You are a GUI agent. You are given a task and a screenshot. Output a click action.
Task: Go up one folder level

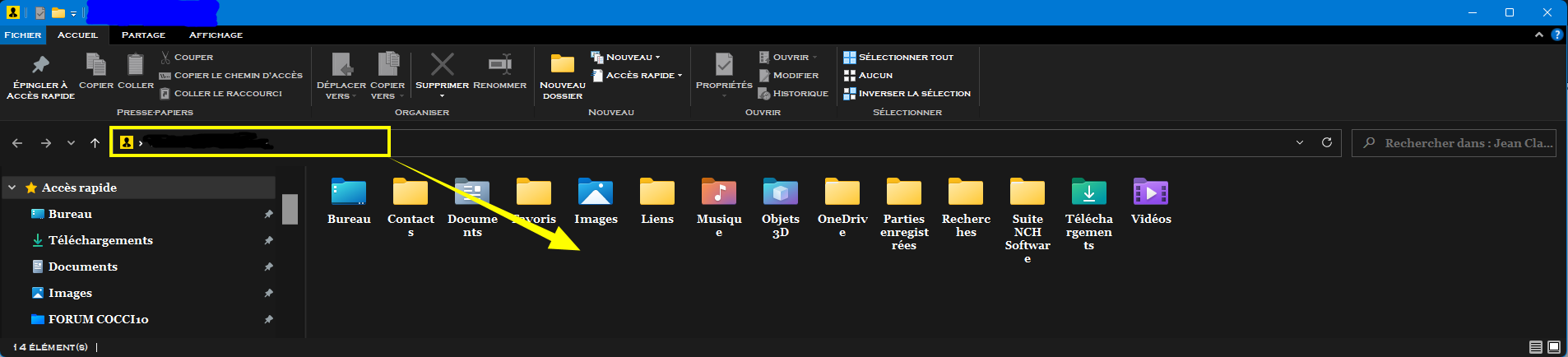coord(95,143)
